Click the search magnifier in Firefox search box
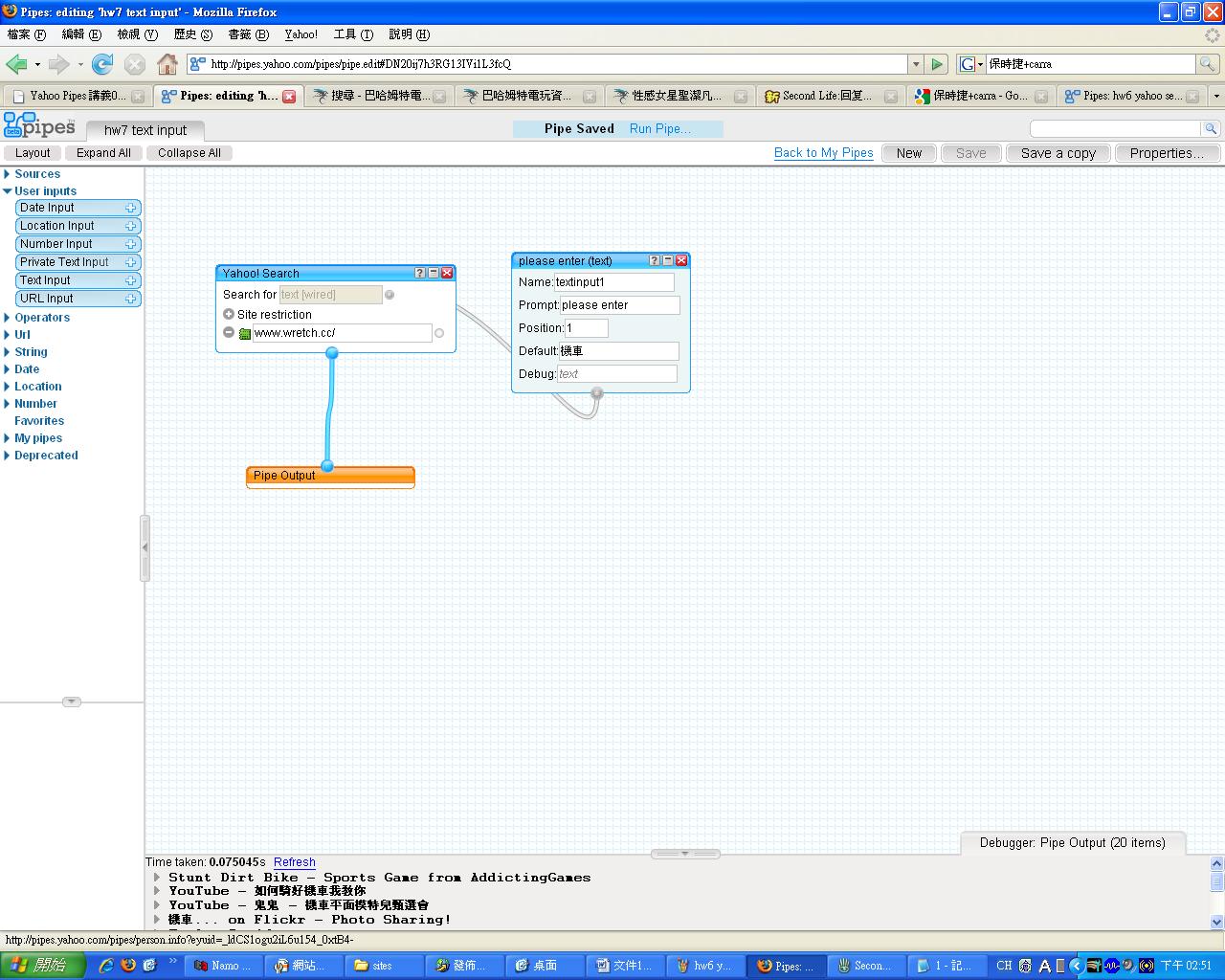The image size is (1225, 980). tap(1208, 64)
